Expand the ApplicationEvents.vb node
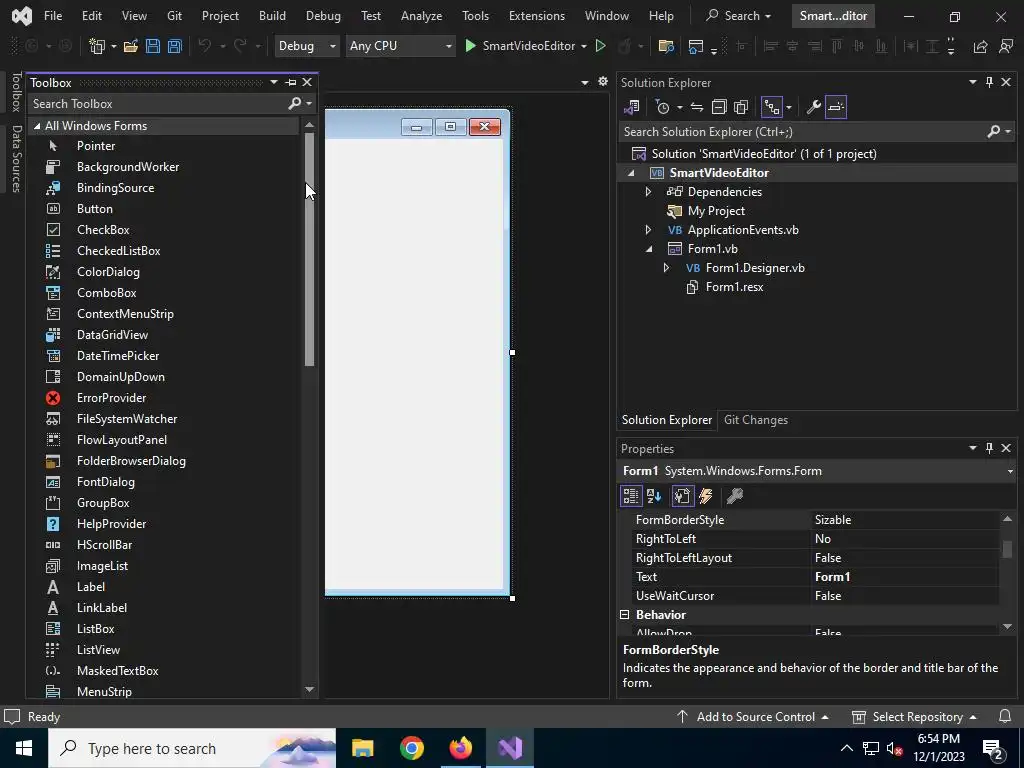 (x=648, y=230)
